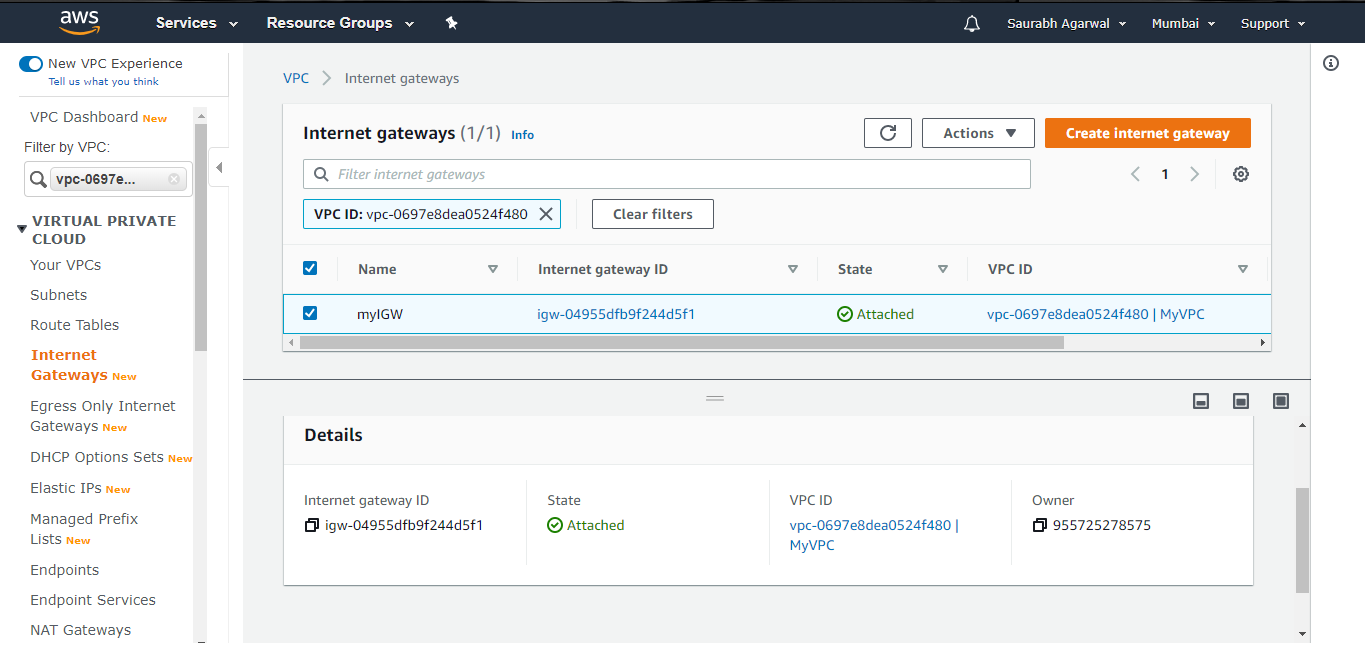Copy the Owner account number
The height and width of the screenshot is (650, 1365).
coord(1041,525)
